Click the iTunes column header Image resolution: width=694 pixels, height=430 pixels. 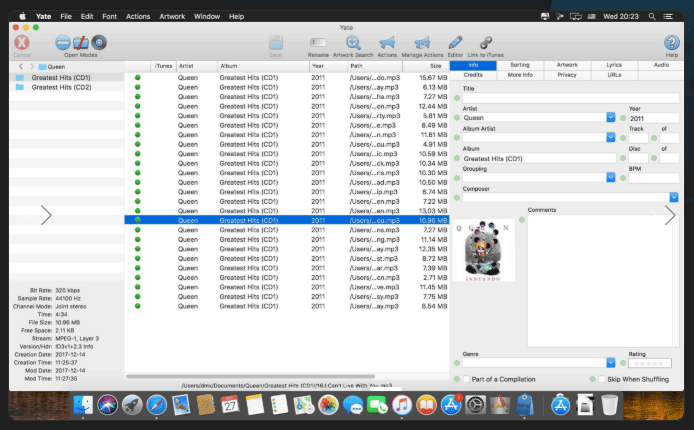click(163, 66)
